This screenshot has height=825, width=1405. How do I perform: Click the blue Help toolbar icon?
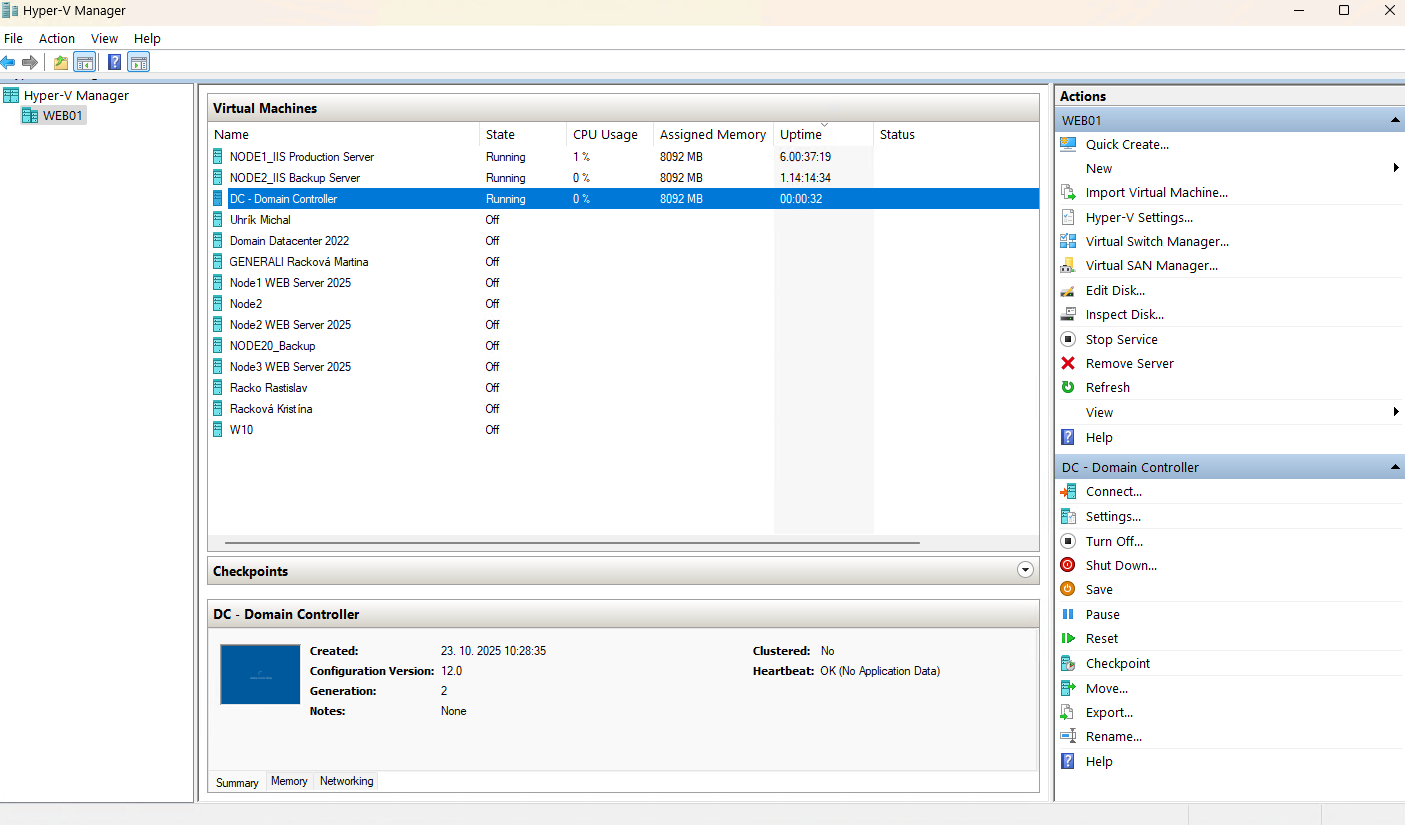114,62
